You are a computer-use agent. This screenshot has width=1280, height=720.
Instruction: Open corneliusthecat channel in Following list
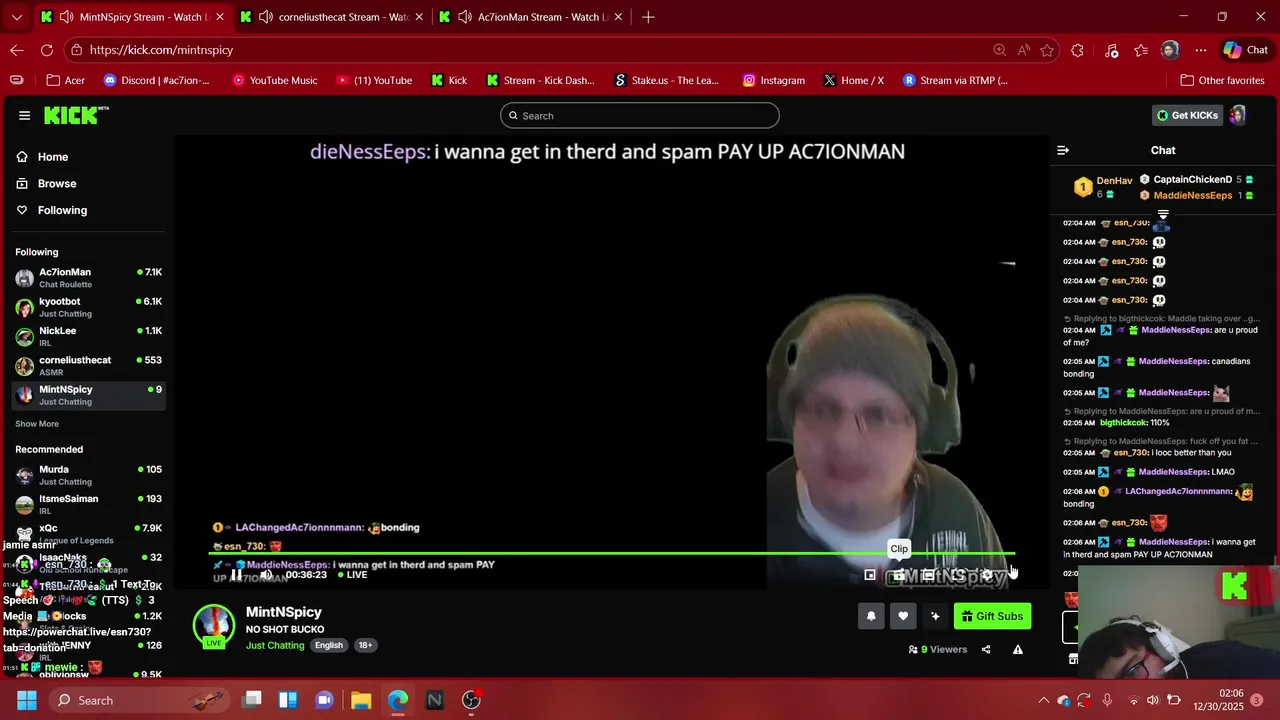coord(88,365)
